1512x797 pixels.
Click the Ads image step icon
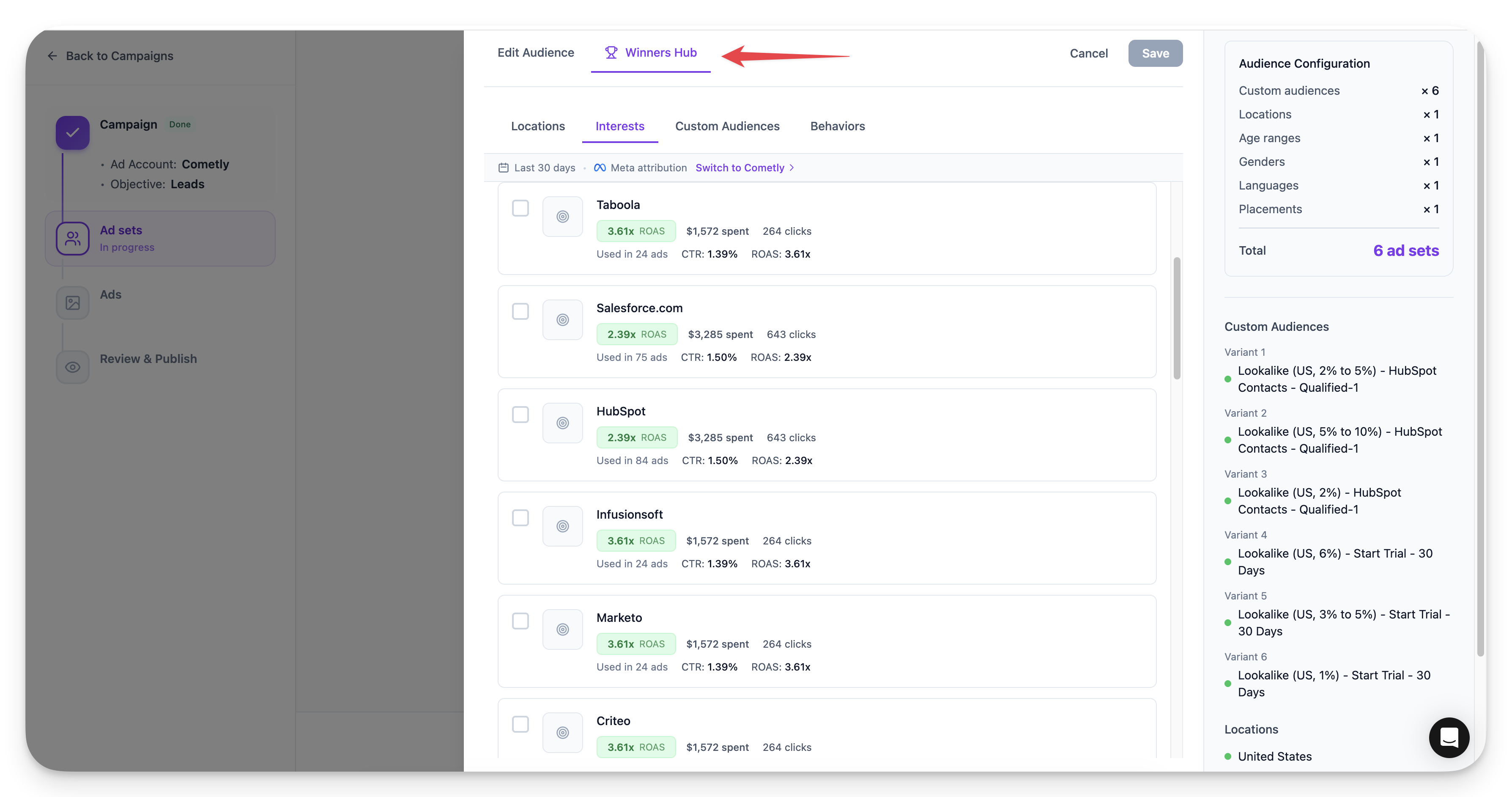point(73,303)
